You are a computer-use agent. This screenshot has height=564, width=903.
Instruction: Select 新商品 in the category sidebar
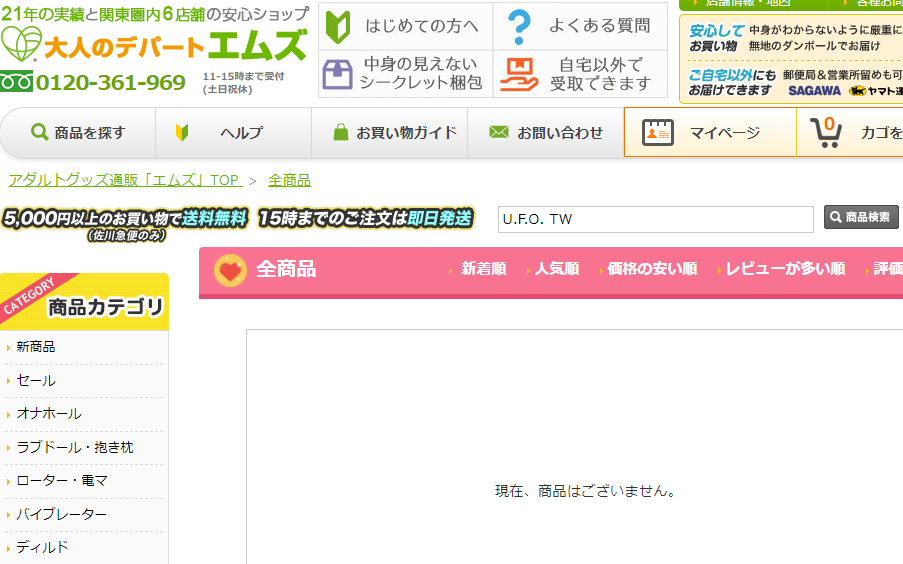[x=36, y=347]
